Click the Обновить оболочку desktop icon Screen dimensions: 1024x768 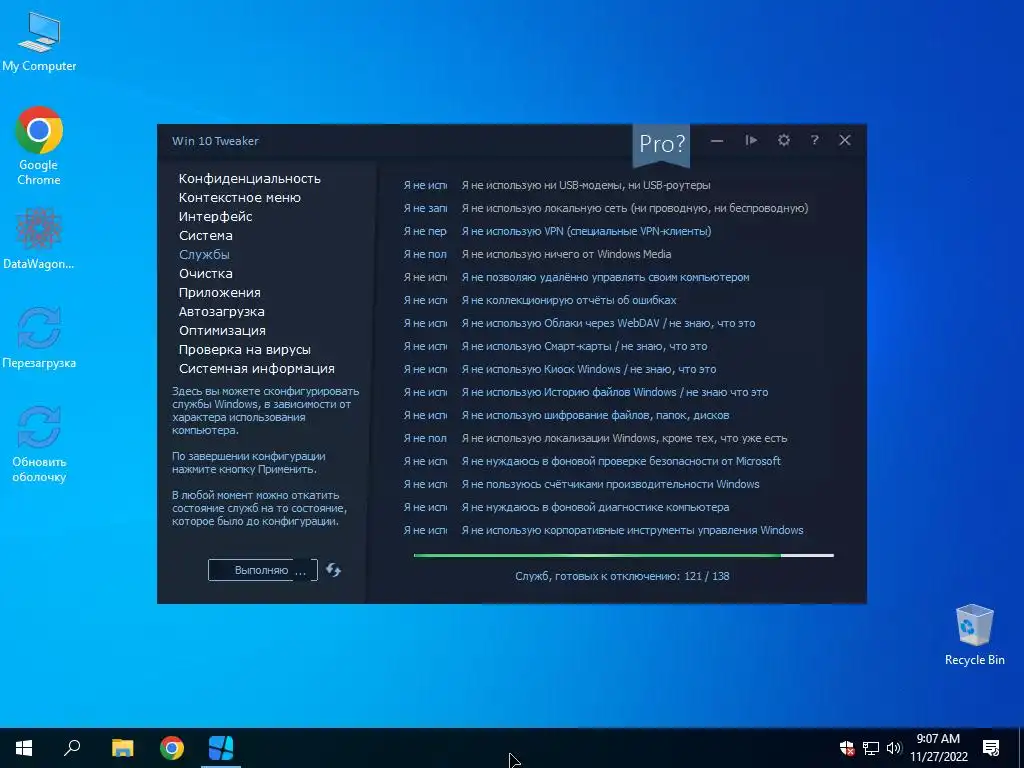tap(39, 444)
